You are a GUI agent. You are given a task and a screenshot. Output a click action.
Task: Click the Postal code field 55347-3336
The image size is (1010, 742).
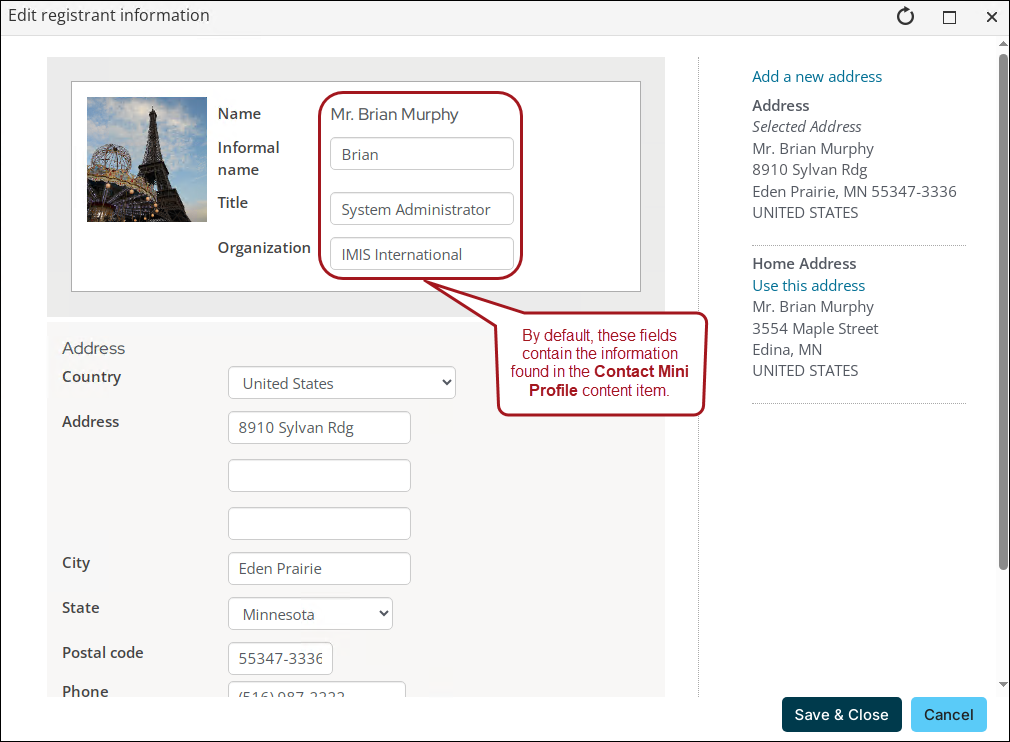coord(280,658)
